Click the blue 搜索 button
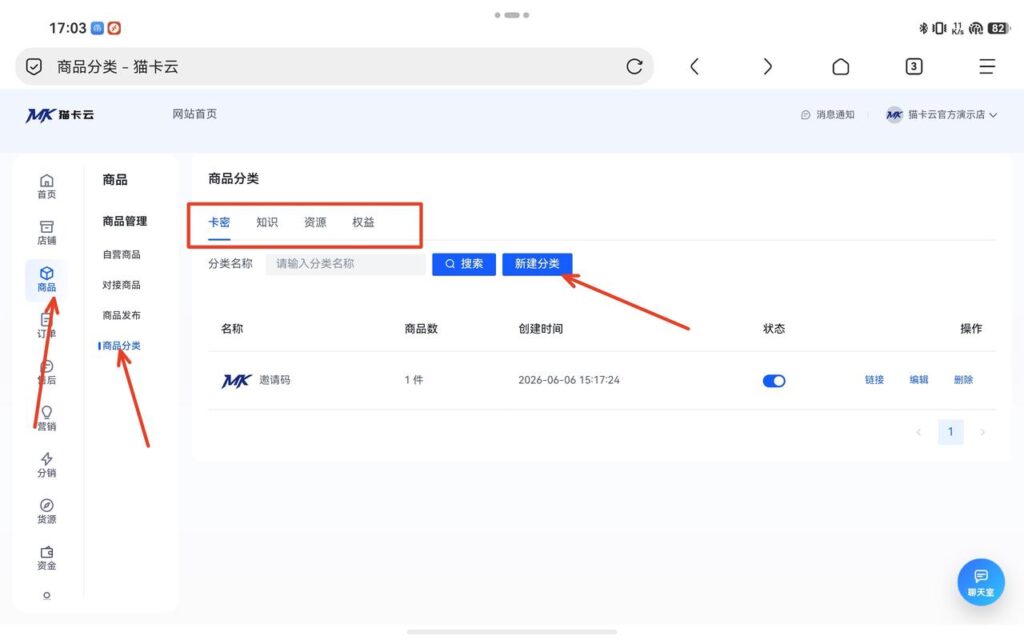Viewport: 1024px width, 640px height. [464, 264]
